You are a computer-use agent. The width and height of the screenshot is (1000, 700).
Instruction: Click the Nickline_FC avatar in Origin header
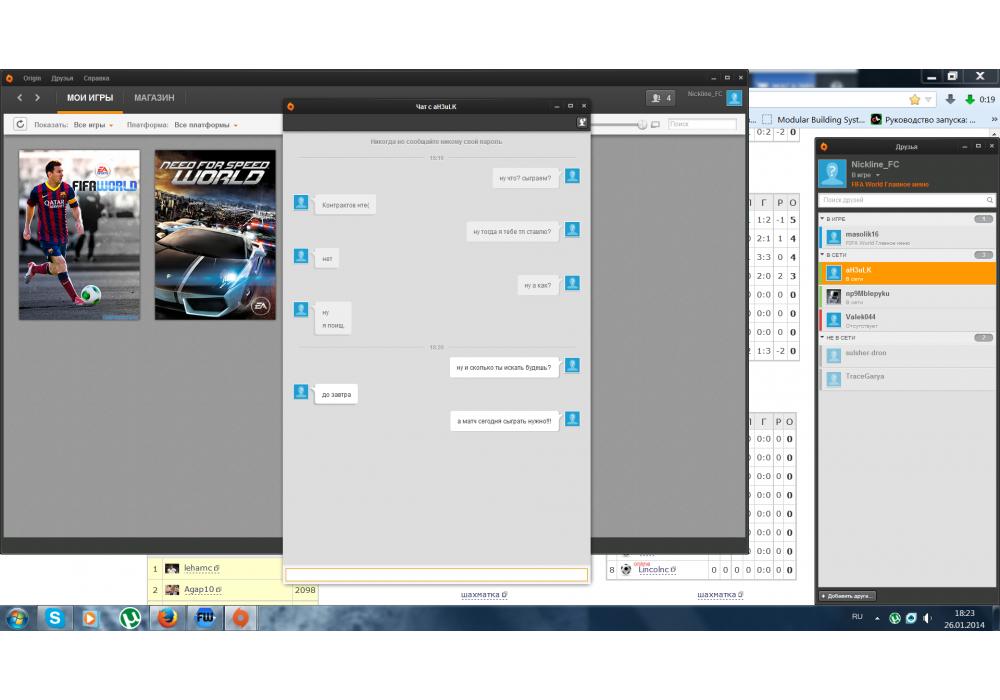coord(734,98)
